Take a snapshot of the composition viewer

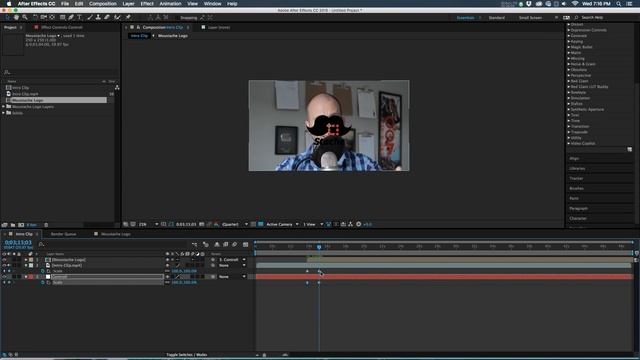pyautogui.click(x=202, y=224)
